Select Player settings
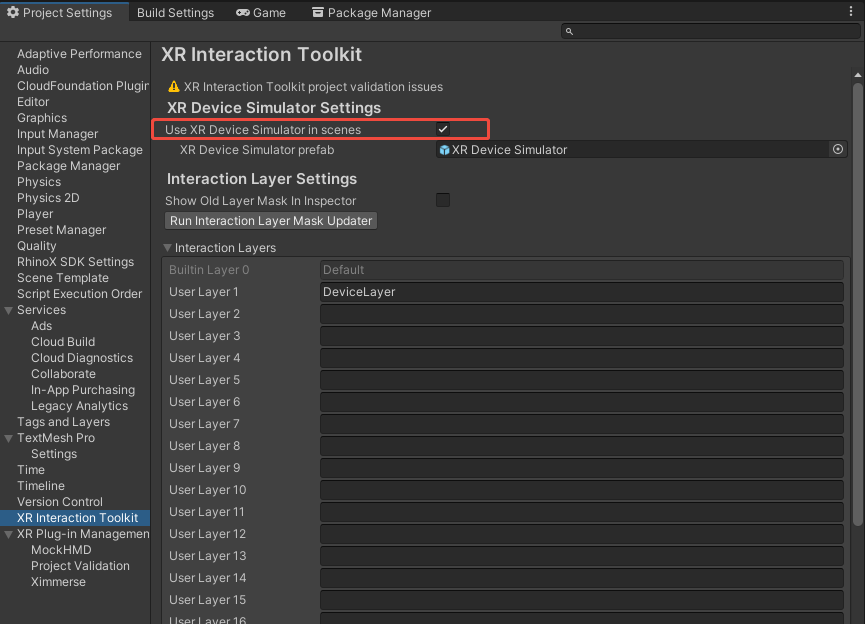 (x=35, y=214)
